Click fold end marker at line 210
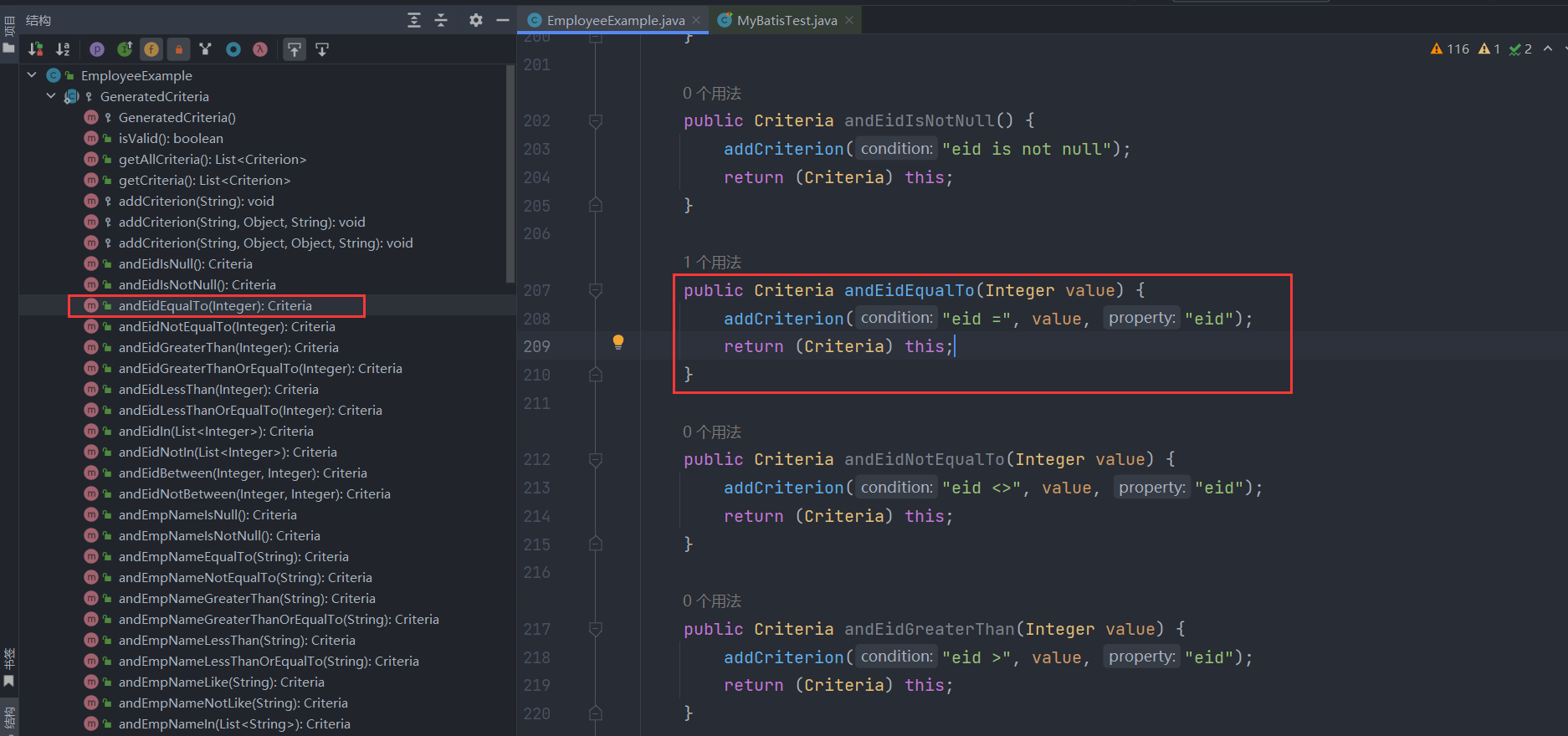This screenshot has width=1568, height=736. click(596, 375)
